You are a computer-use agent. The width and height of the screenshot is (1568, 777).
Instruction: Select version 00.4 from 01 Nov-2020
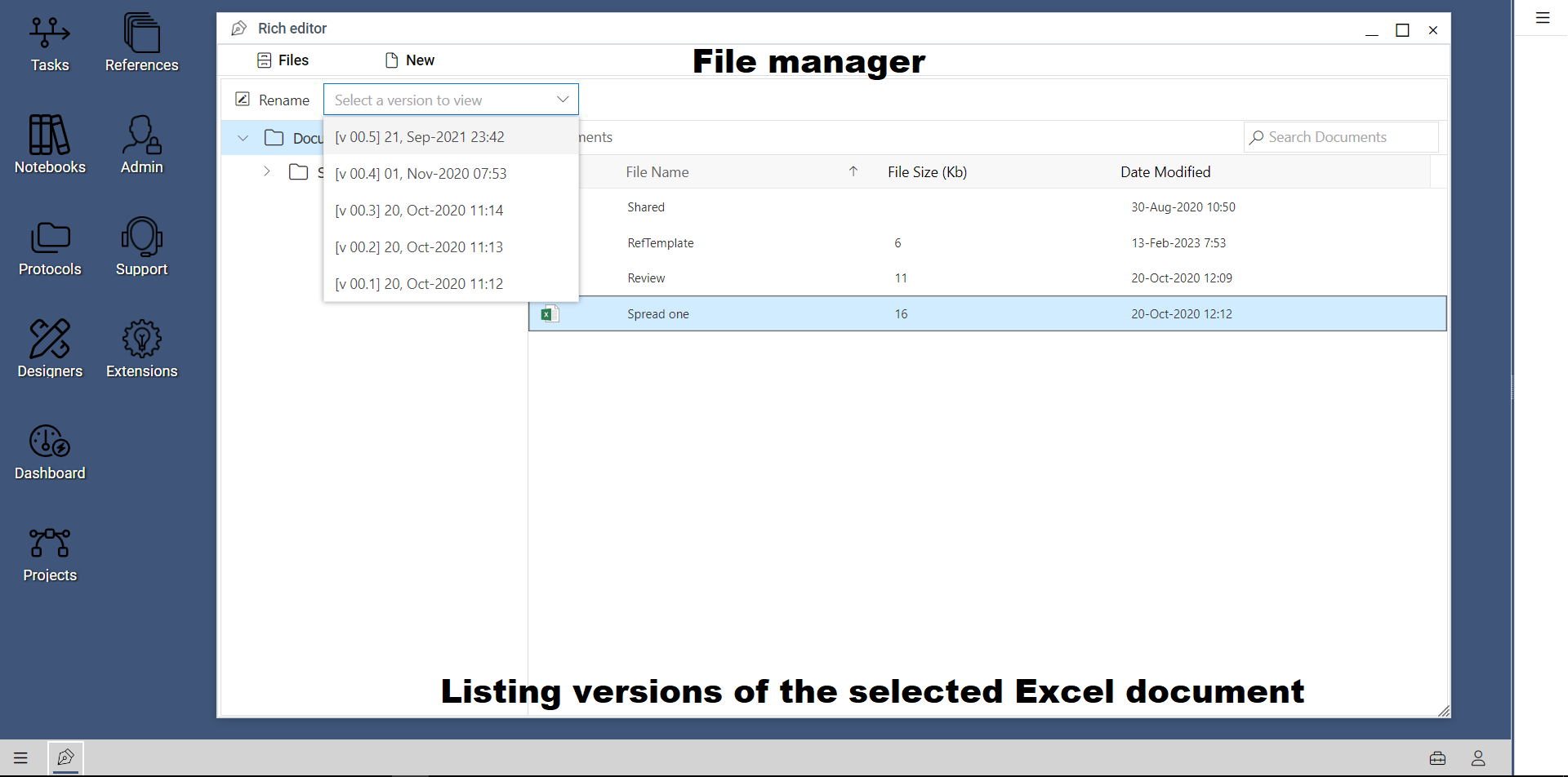(x=451, y=173)
